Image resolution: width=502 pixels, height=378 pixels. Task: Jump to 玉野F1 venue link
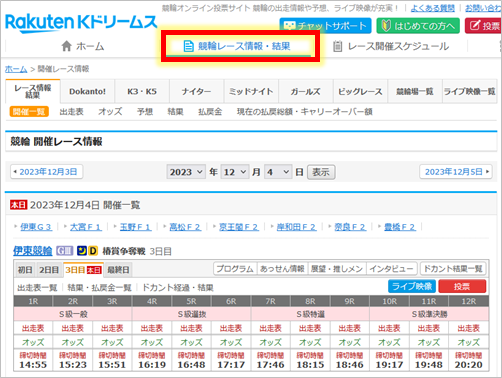pos(135,227)
